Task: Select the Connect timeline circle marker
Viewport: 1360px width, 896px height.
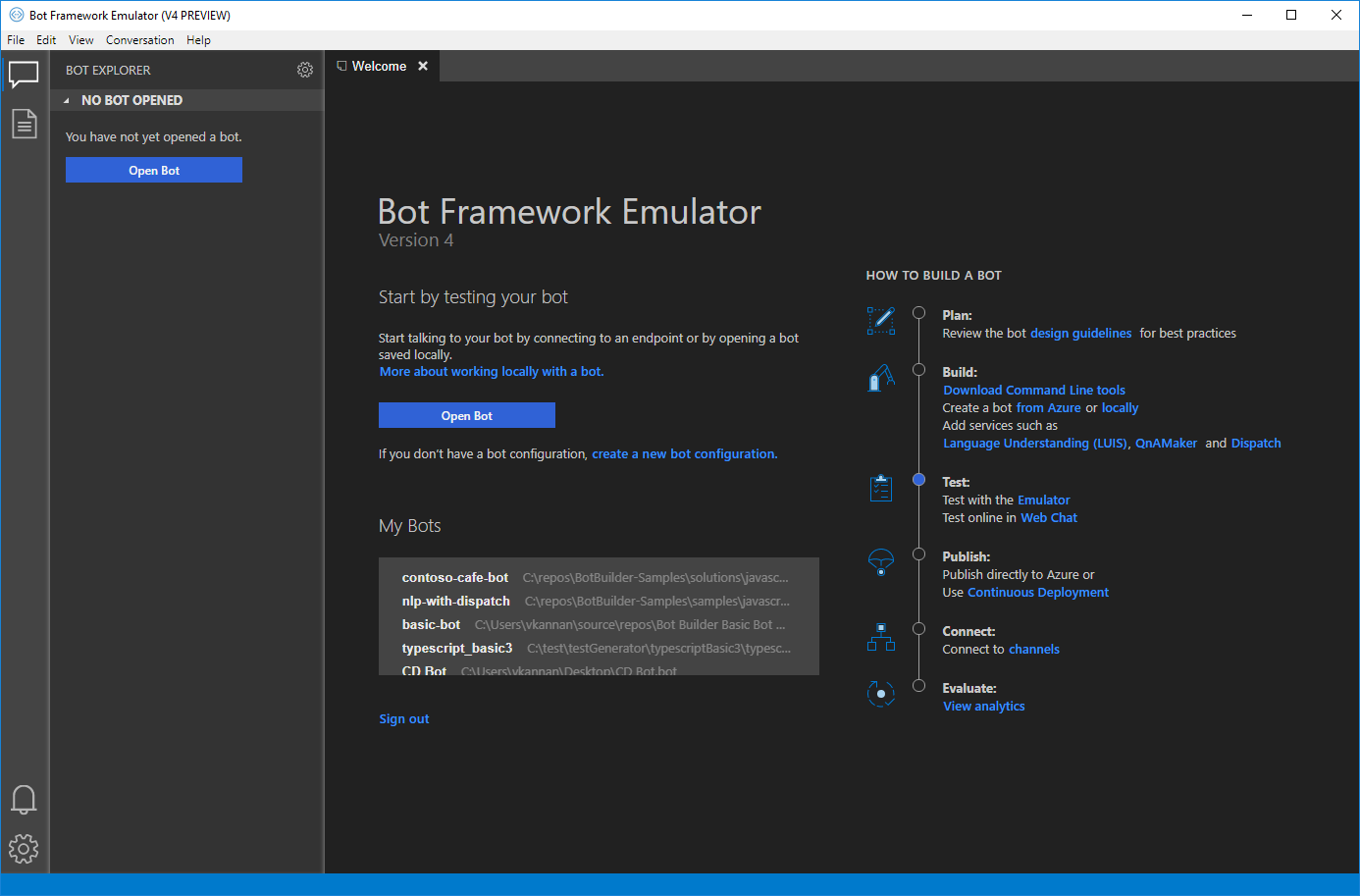Action: point(919,629)
